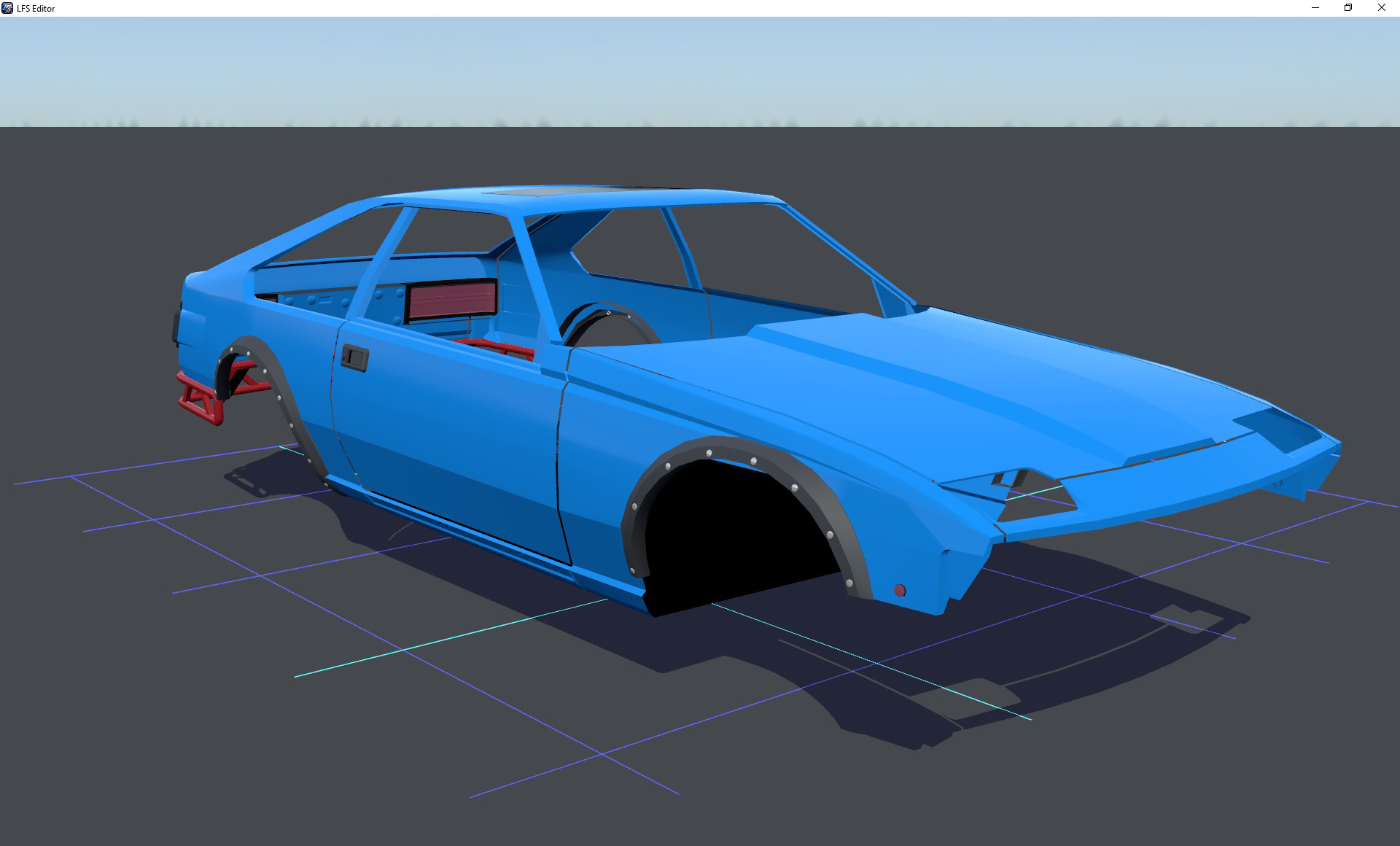This screenshot has height=846, width=1400.
Task: Restore down the LFS Editor window
Action: tap(1348, 8)
